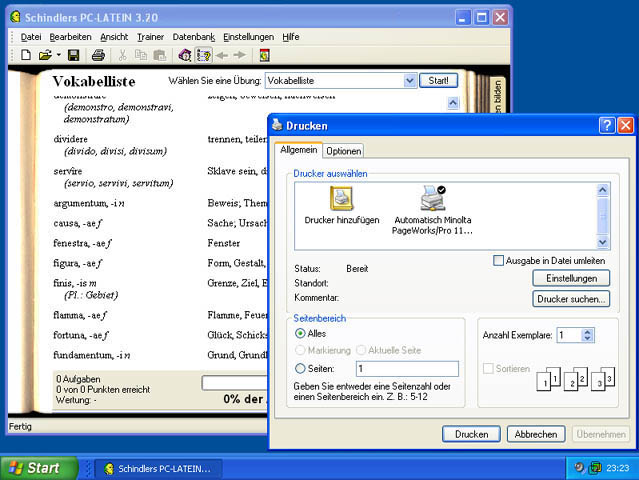The image size is (639, 480).
Task: Click the 'Fertig' status bar text
Action: click(20, 427)
